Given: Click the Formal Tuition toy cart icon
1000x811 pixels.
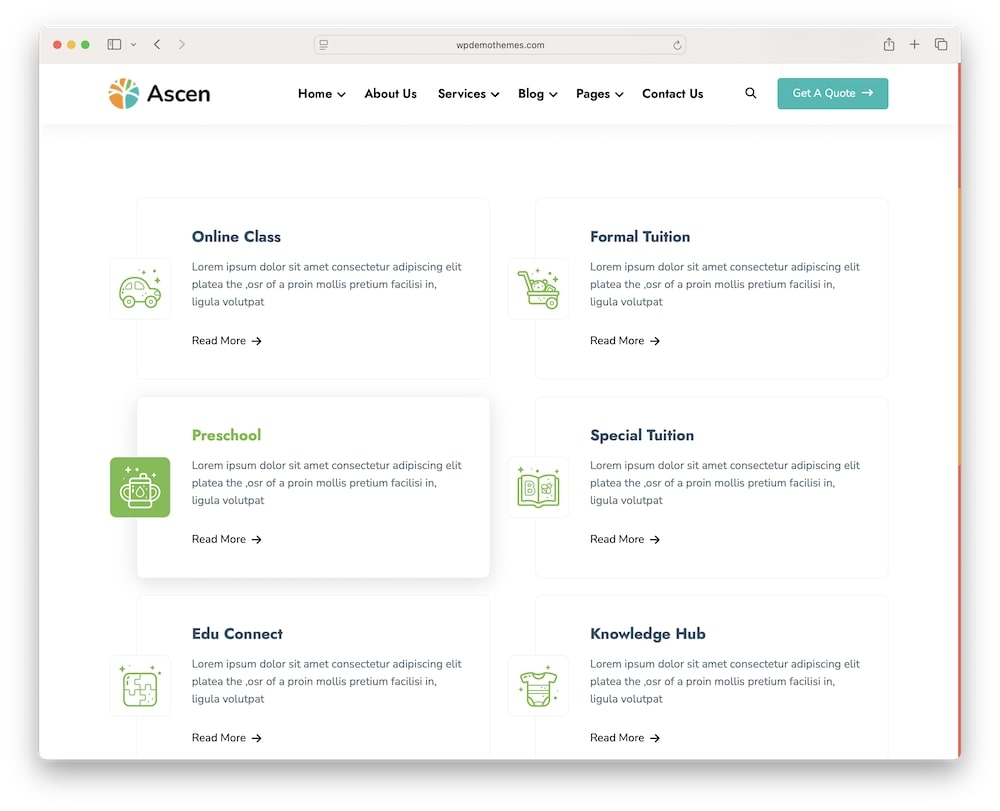Looking at the screenshot, I should coord(538,289).
